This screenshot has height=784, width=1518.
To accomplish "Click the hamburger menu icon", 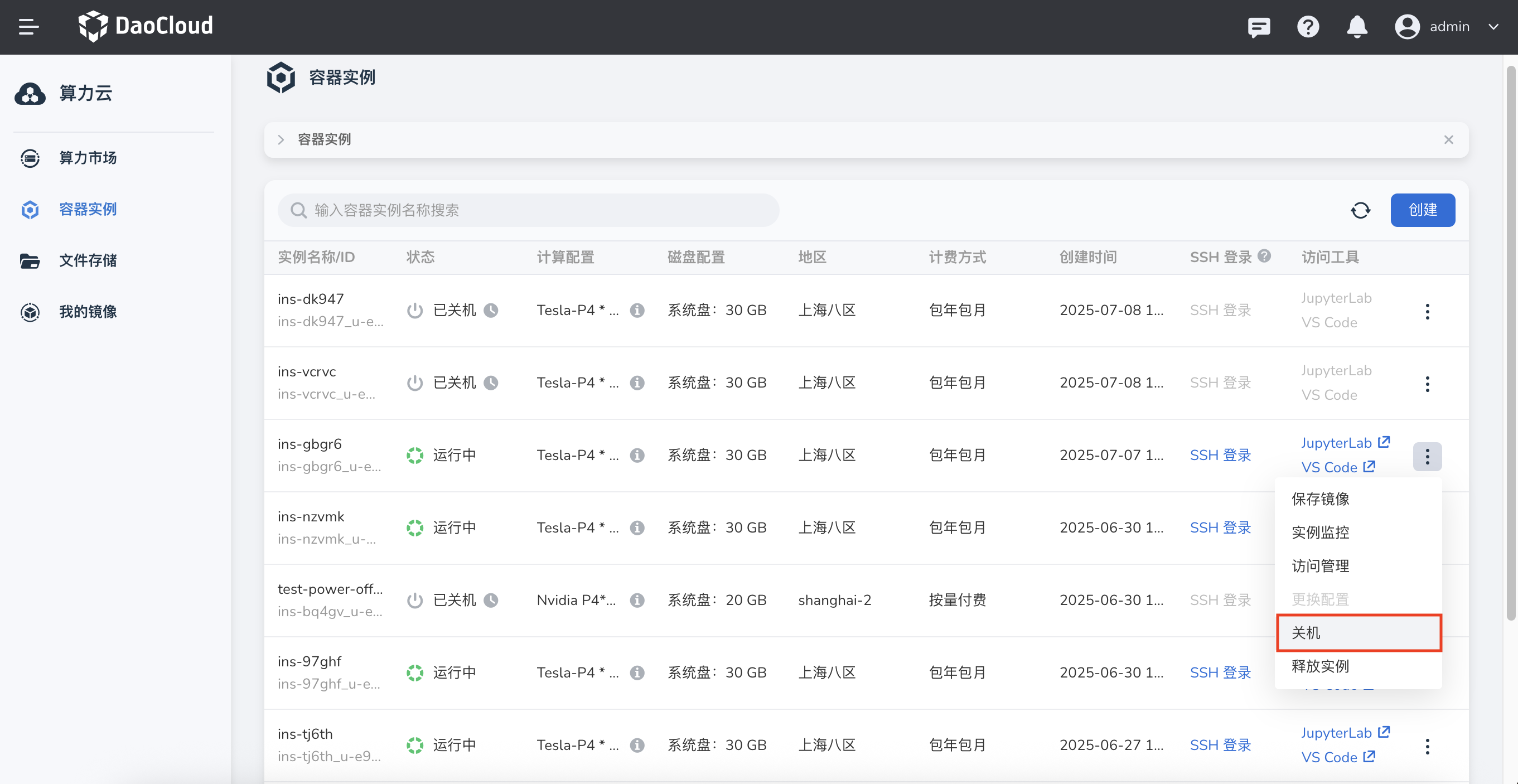I will [x=28, y=27].
